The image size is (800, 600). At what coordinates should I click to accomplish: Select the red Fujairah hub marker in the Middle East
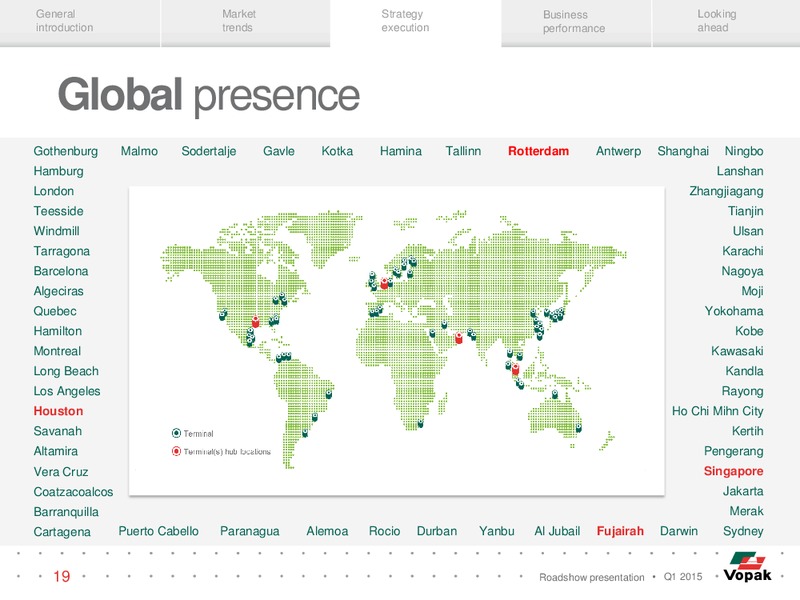pos(459,337)
